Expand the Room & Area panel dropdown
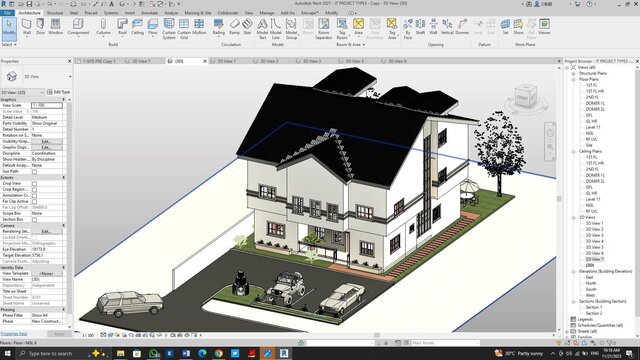Image resolution: width=640 pixels, height=360 pixels. coord(350,44)
